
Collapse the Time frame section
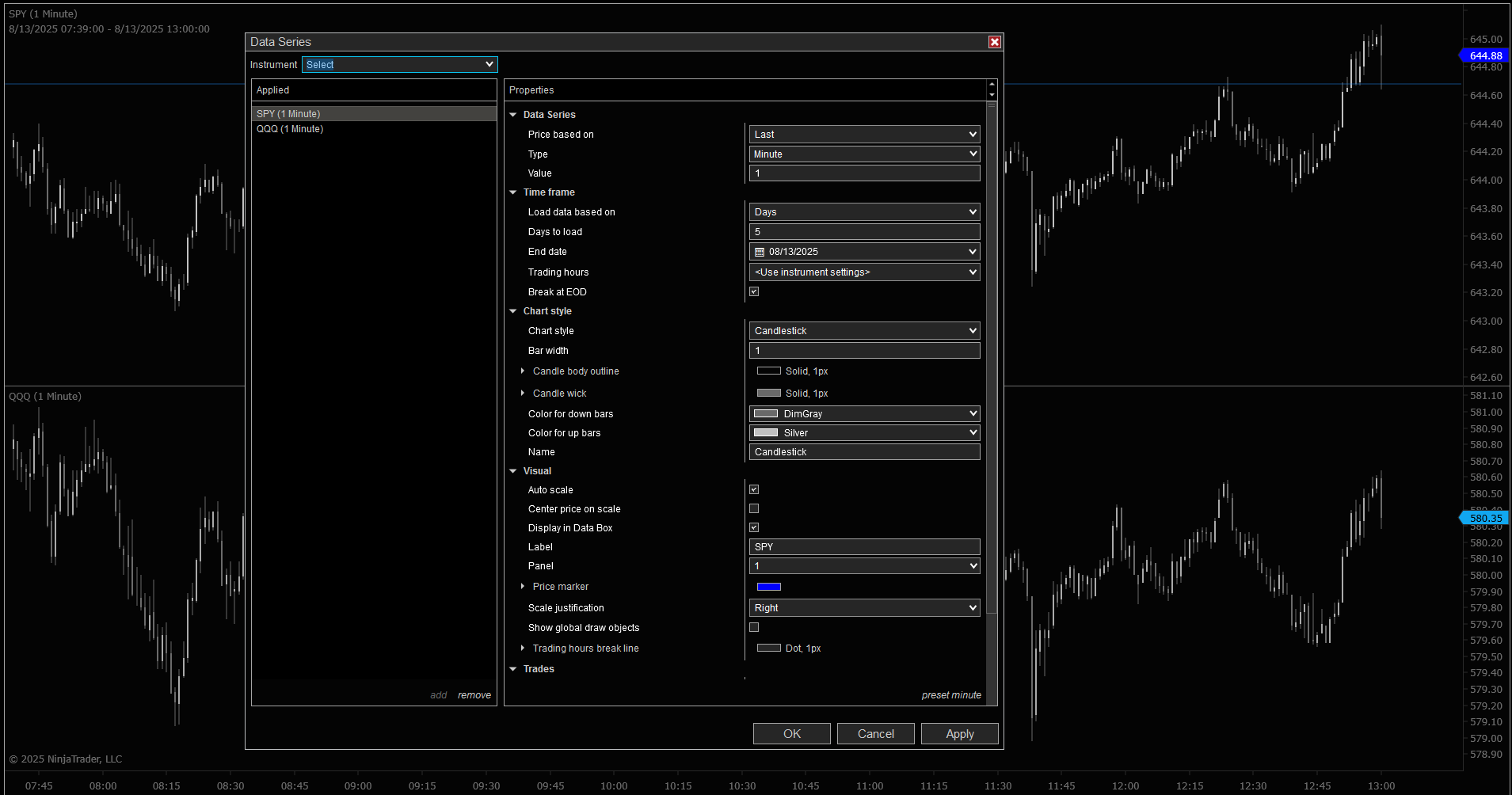tap(513, 192)
